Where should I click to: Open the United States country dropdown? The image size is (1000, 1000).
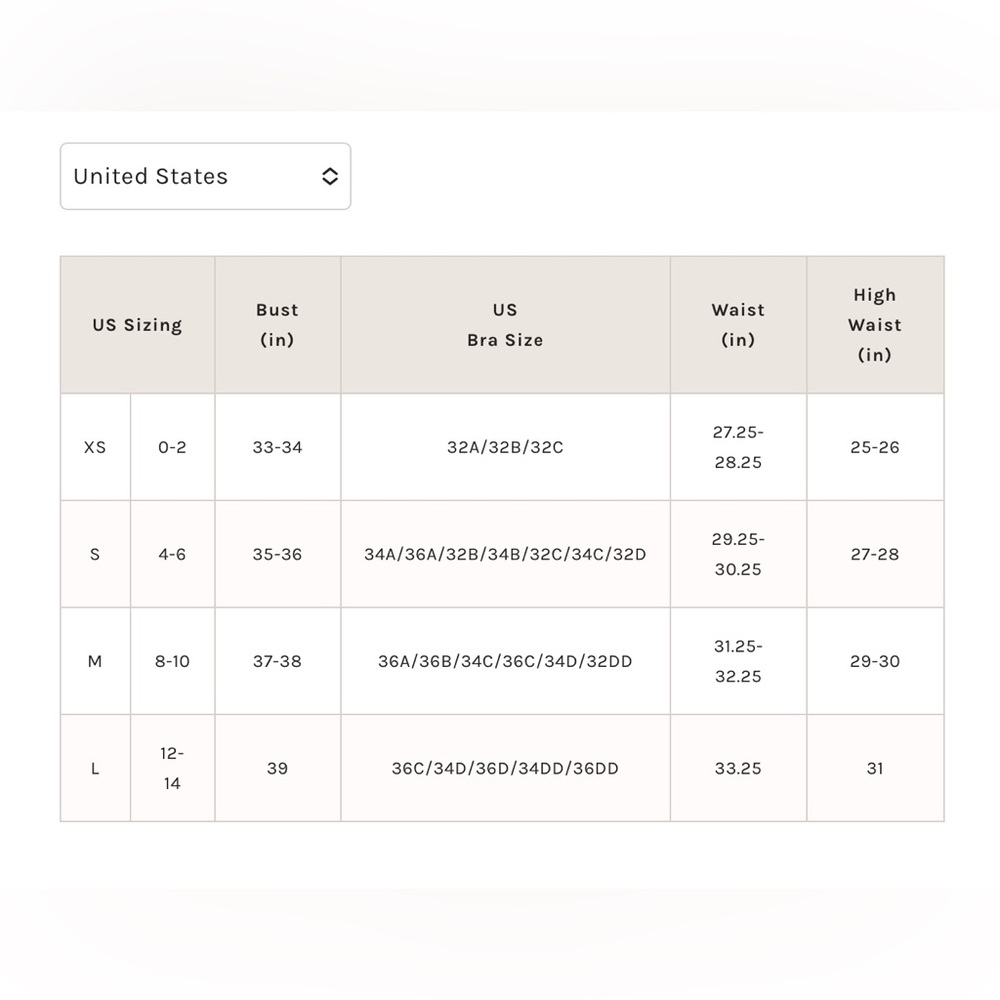205,176
